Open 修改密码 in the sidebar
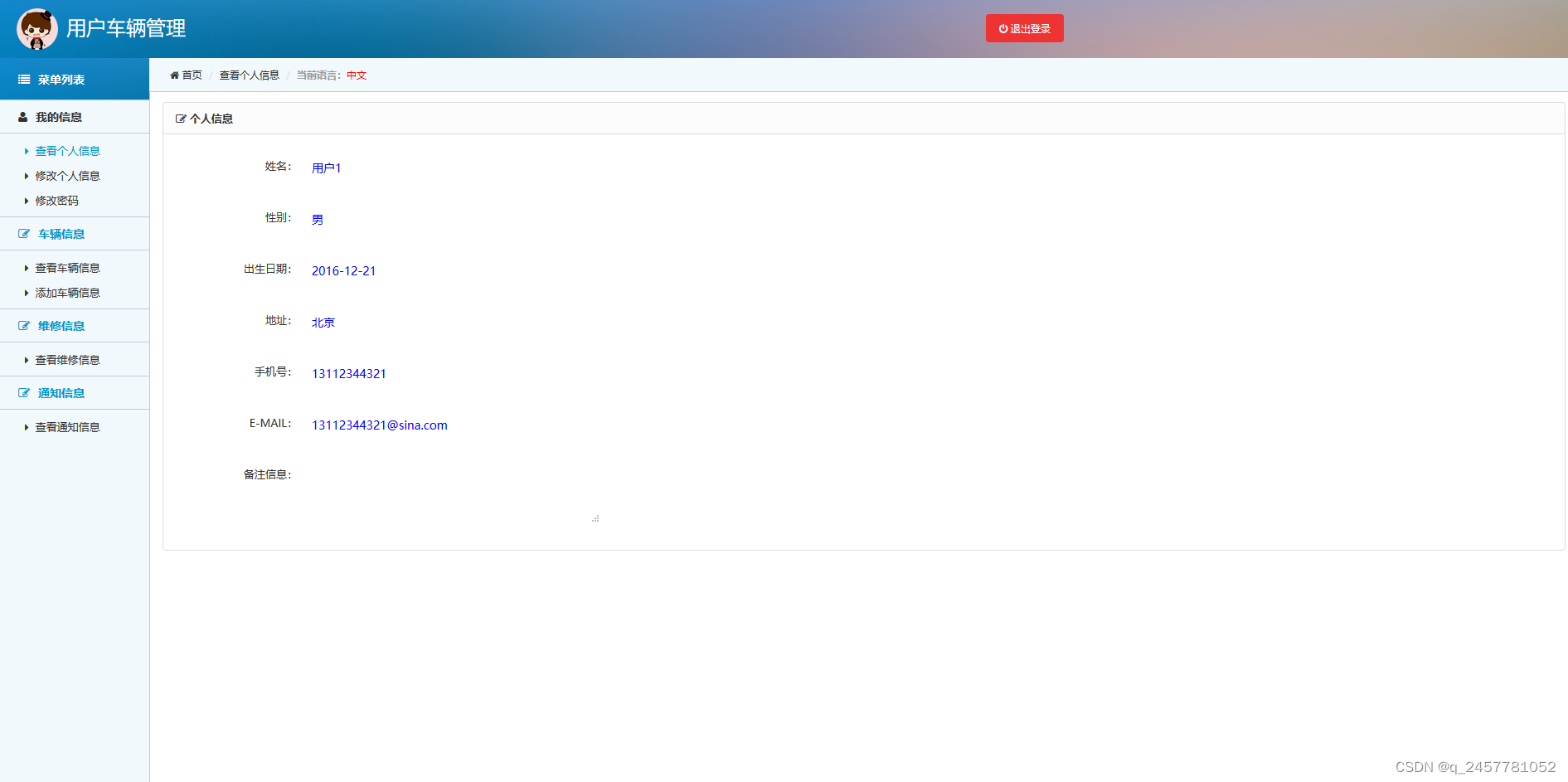Viewport: 1568px width, 782px height. point(56,201)
